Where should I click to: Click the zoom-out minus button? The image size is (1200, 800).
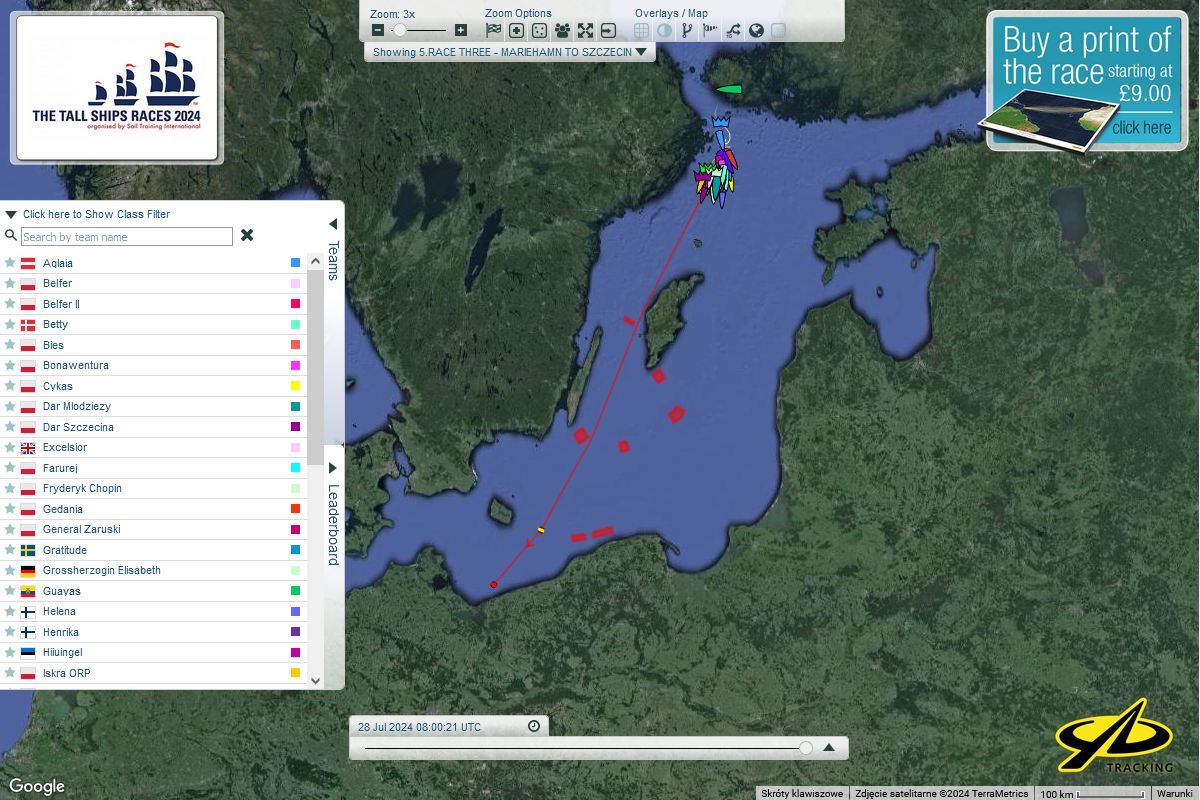[378, 31]
